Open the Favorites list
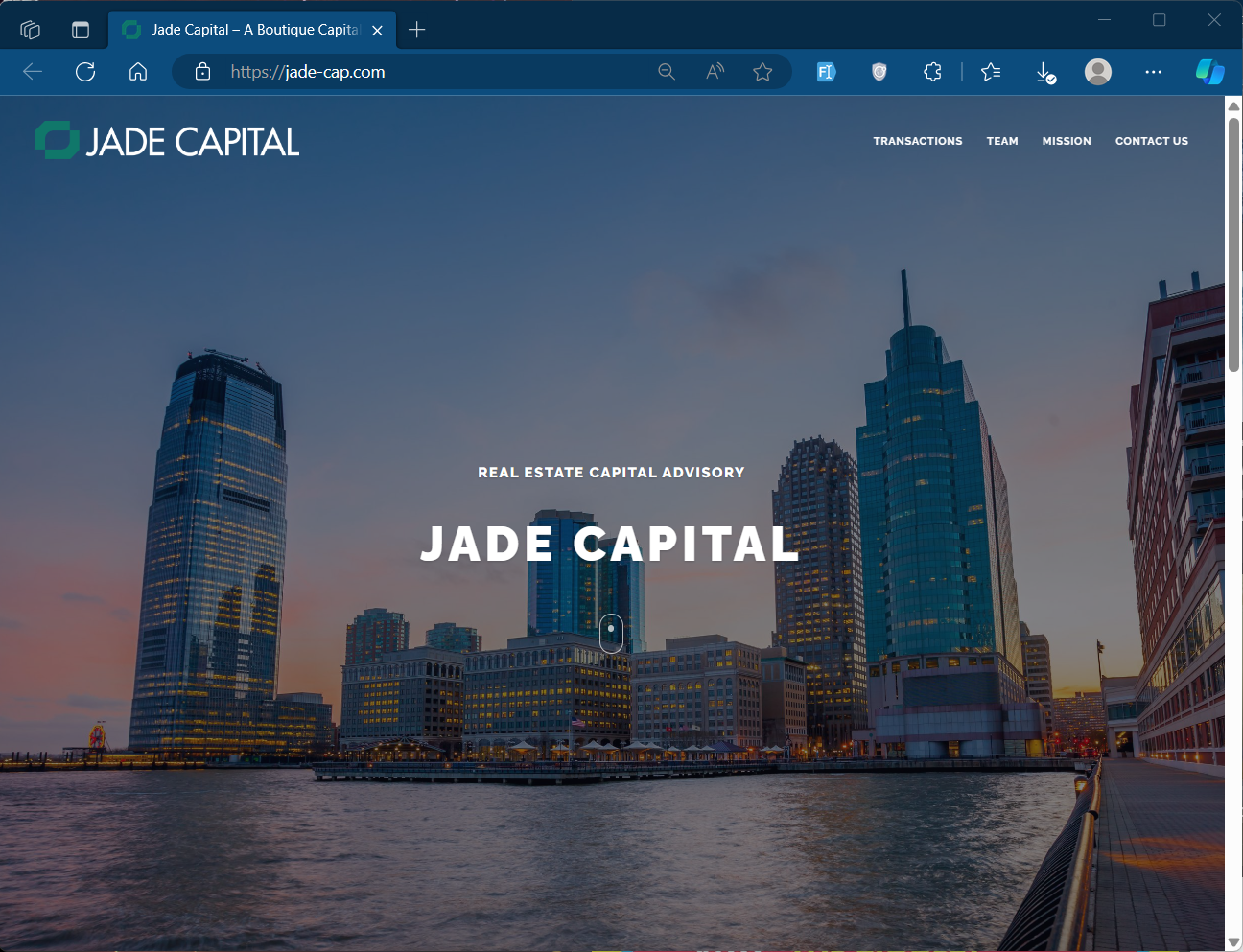 click(991, 72)
